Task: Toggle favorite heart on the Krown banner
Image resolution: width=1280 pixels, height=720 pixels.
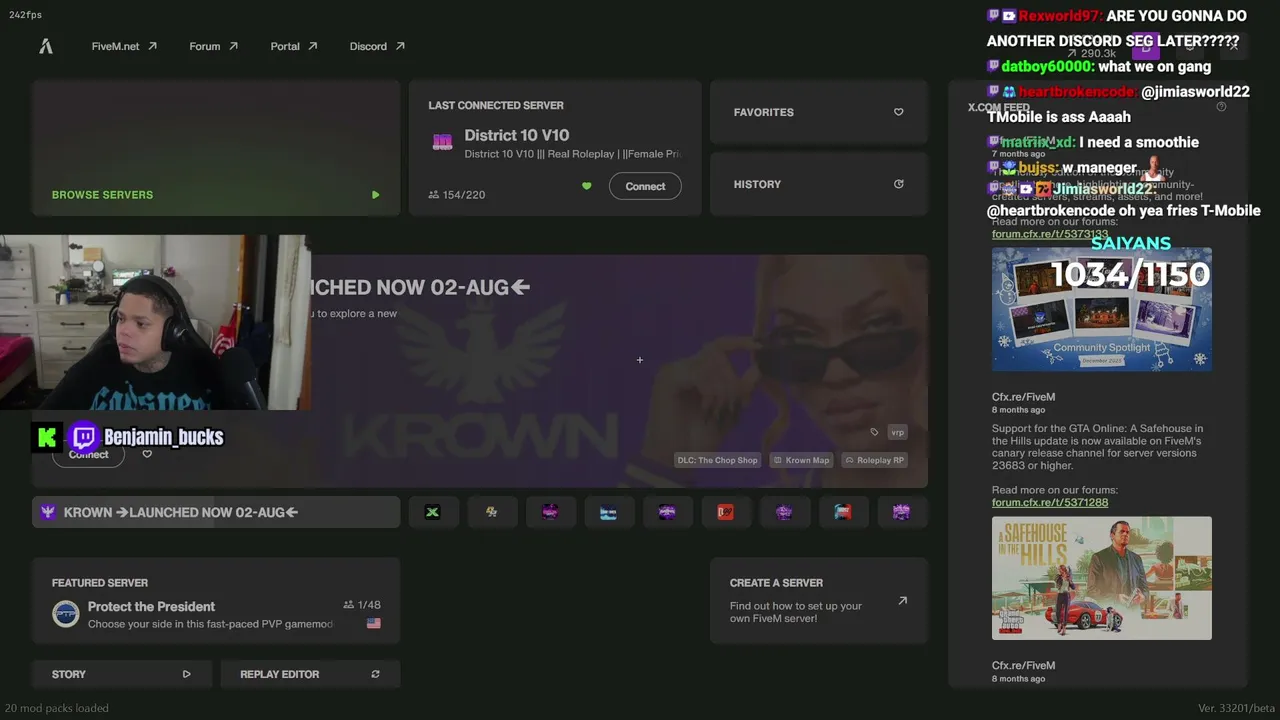Action: coord(147,454)
